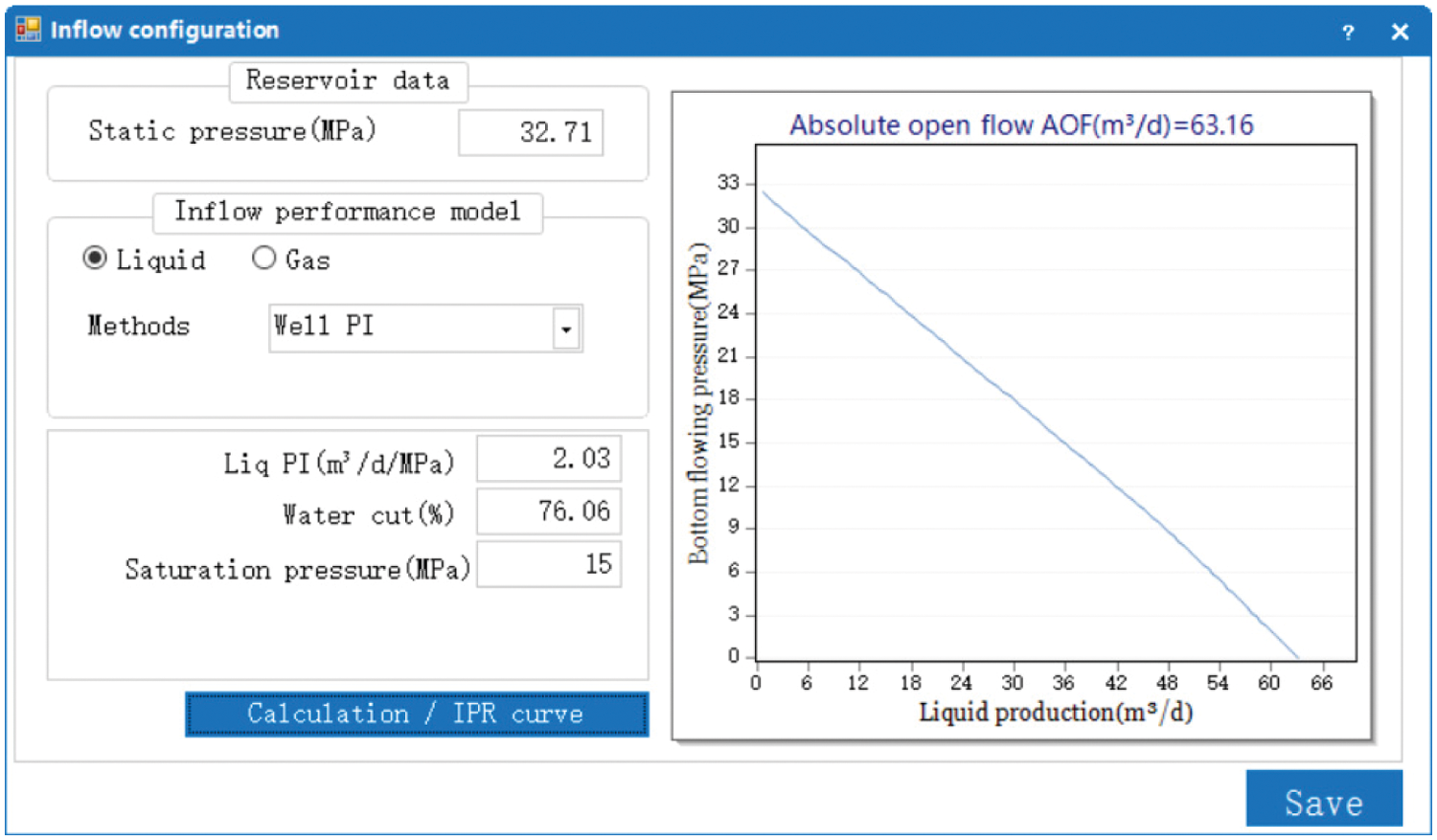Select the Saturation pressure input box
This screenshot has width=1437, height=840.
[x=549, y=564]
